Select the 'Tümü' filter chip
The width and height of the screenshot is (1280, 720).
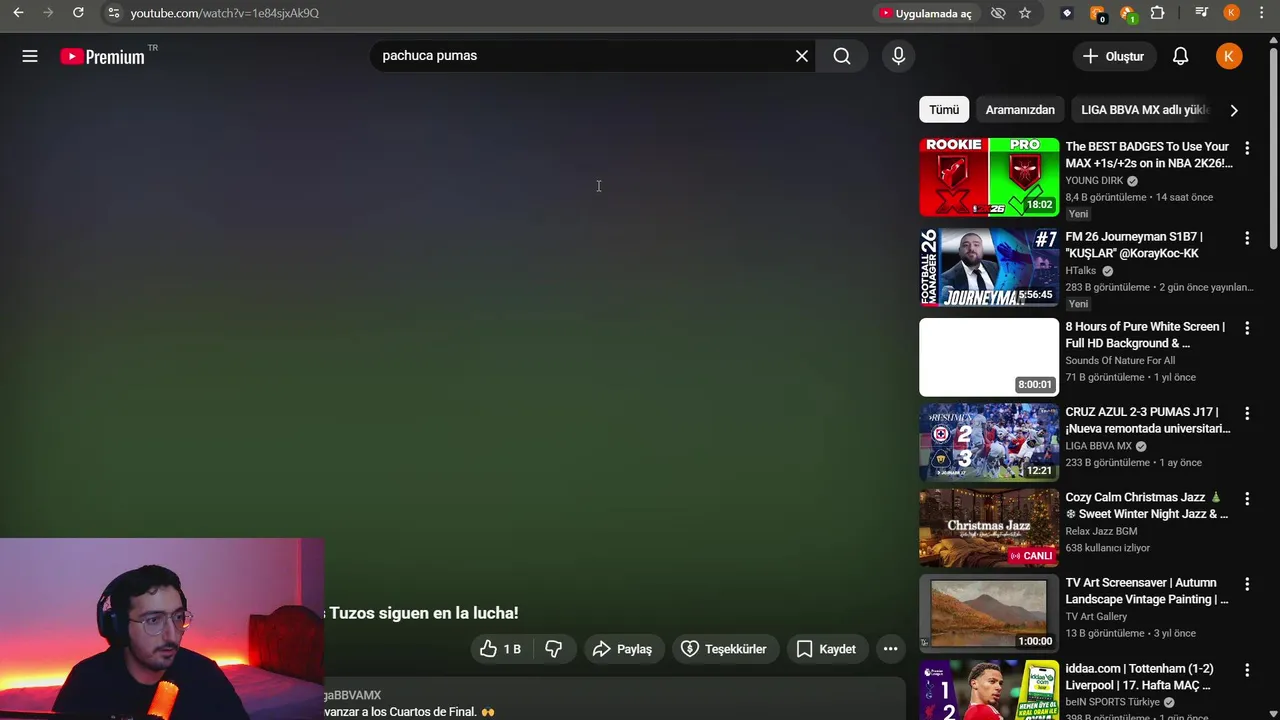(x=944, y=110)
